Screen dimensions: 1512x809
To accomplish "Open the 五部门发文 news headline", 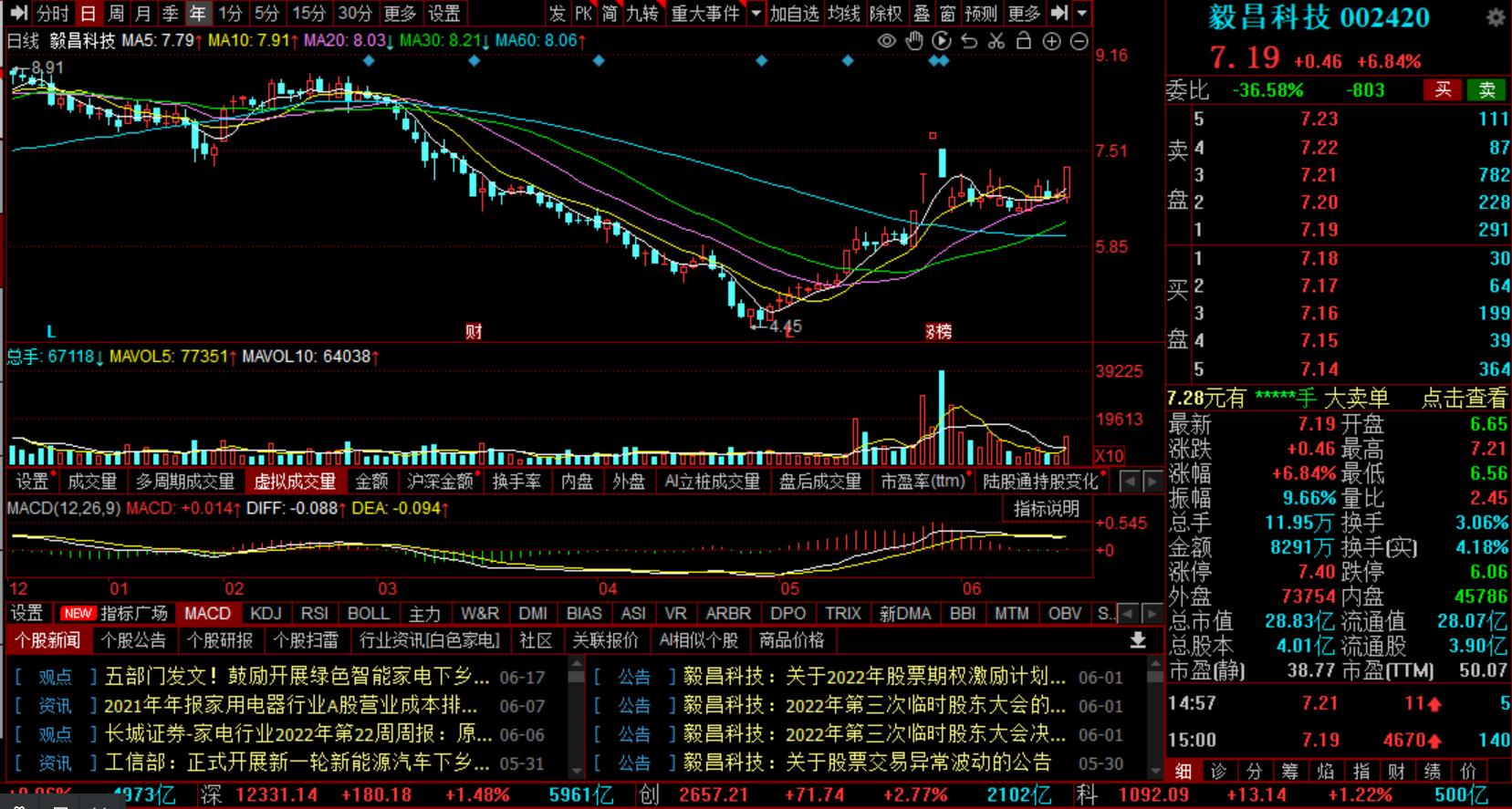I will click(297, 678).
